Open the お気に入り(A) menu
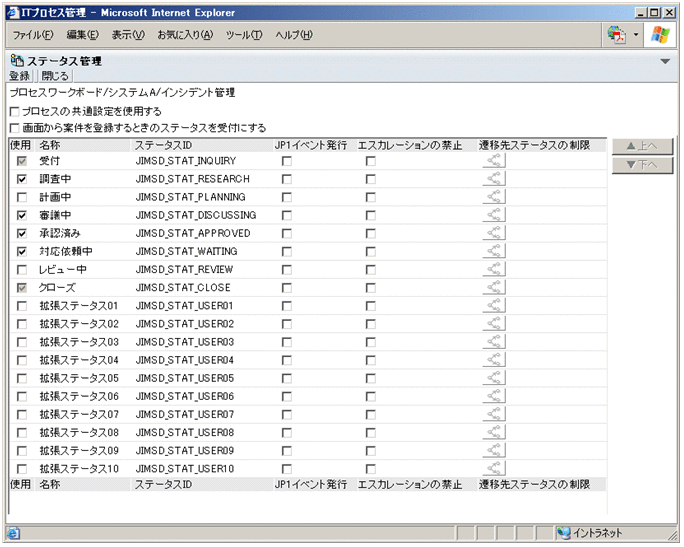 coord(185,35)
